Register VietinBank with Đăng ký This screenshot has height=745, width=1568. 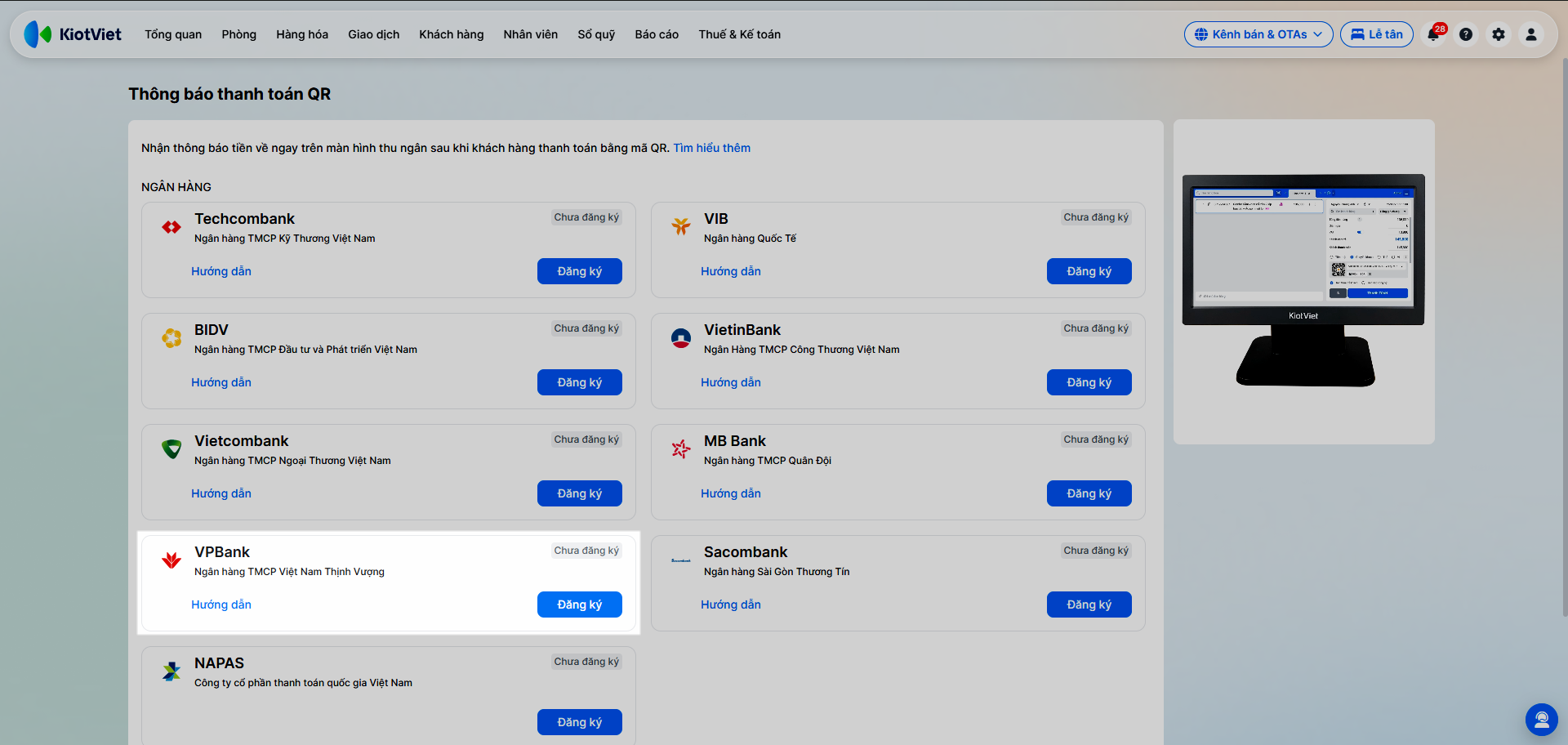click(1089, 382)
